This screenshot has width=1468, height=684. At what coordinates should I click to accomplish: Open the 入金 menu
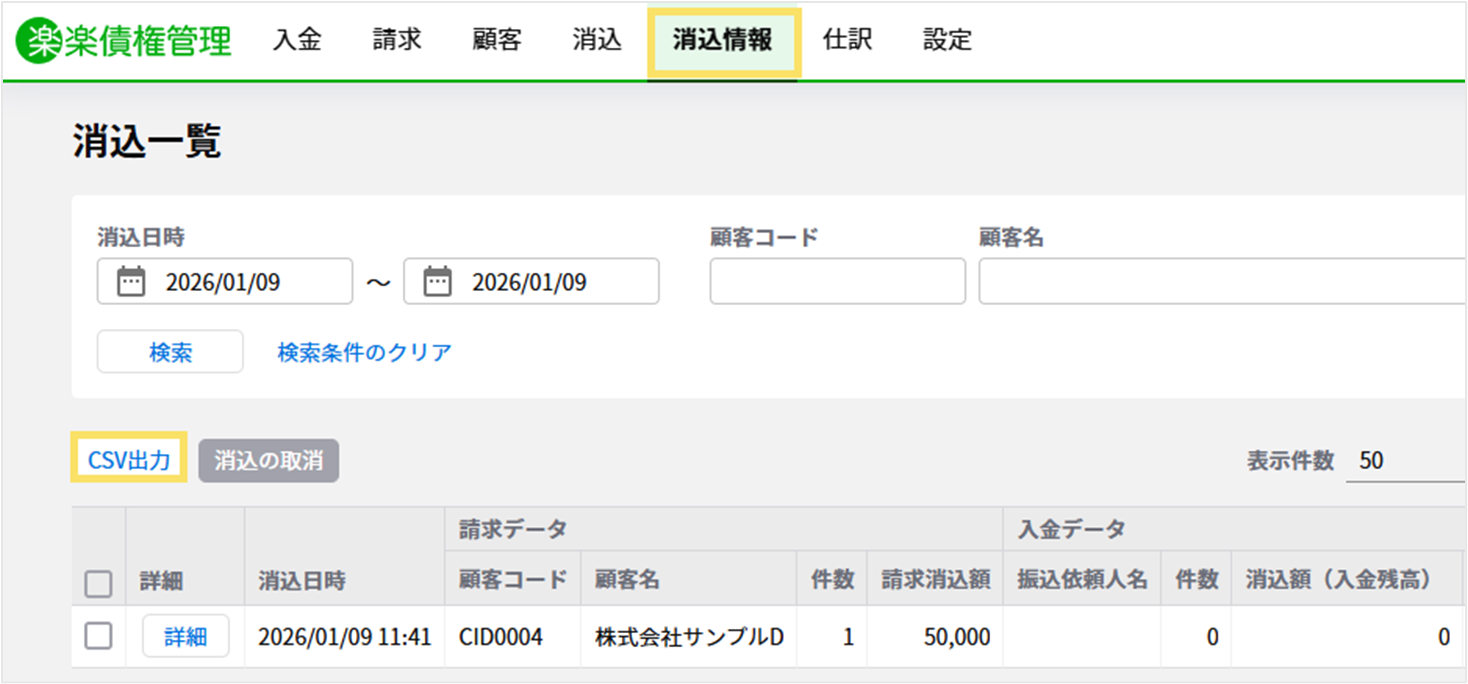click(297, 40)
